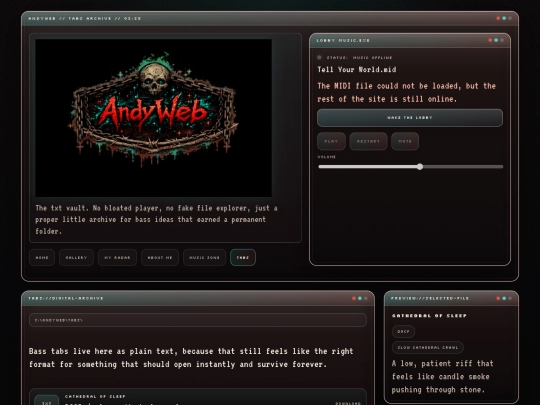Screen dimensions: 540x405
Task: Click the teal dot in Preview Selected File window
Action: coord(504,298)
